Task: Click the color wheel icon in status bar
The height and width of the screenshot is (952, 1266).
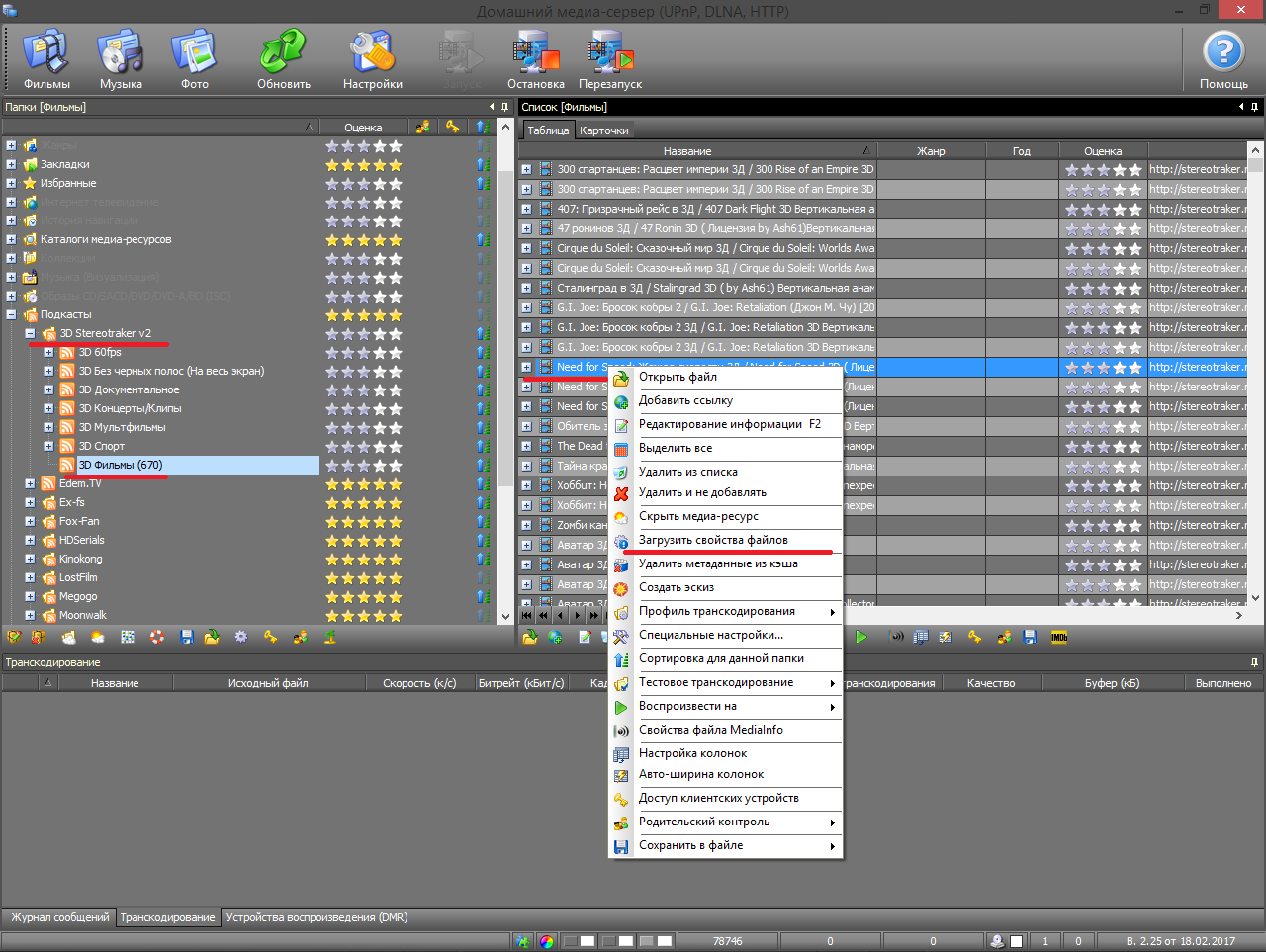Action: (x=547, y=941)
